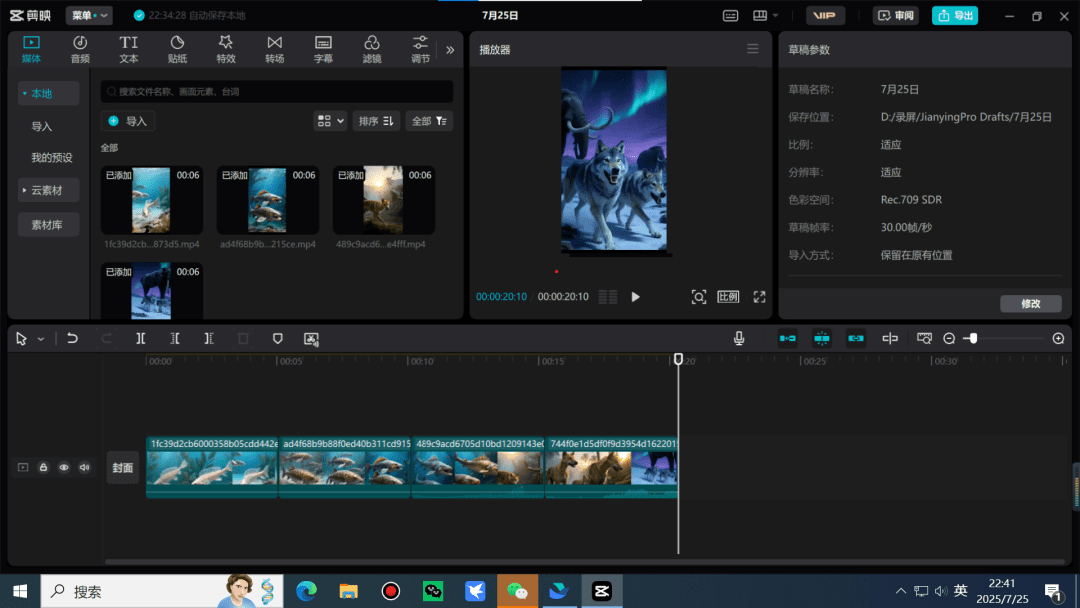Zoom out the timeline
Viewport: 1080px width, 608px height.
949,338
